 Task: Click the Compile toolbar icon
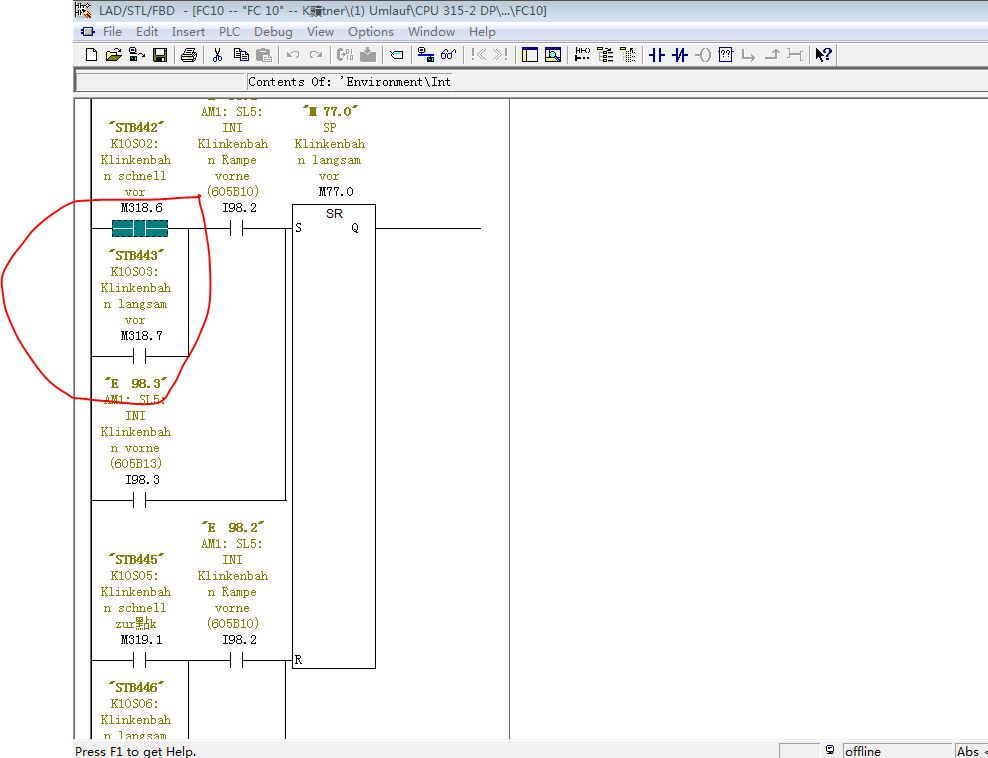(x=345, y=55)
